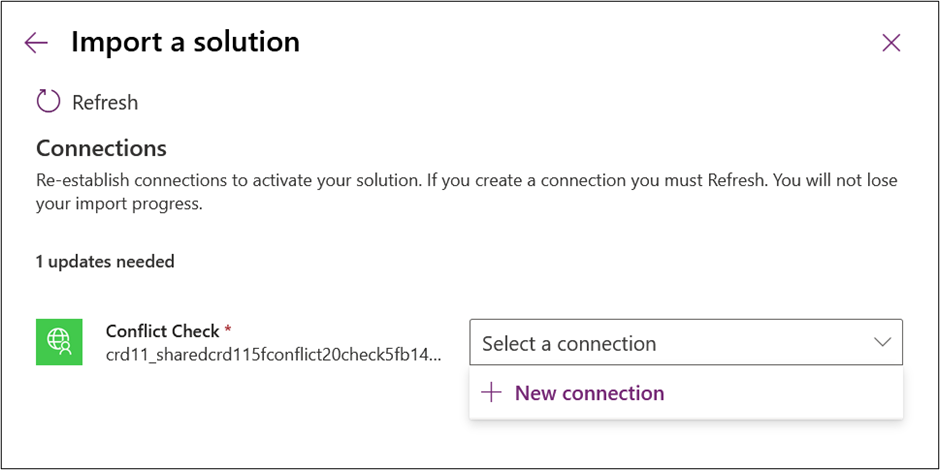The height and width of the screenshot is (470, 940).
Task: Click the Select a connection placeholder text
Action: 569,344
